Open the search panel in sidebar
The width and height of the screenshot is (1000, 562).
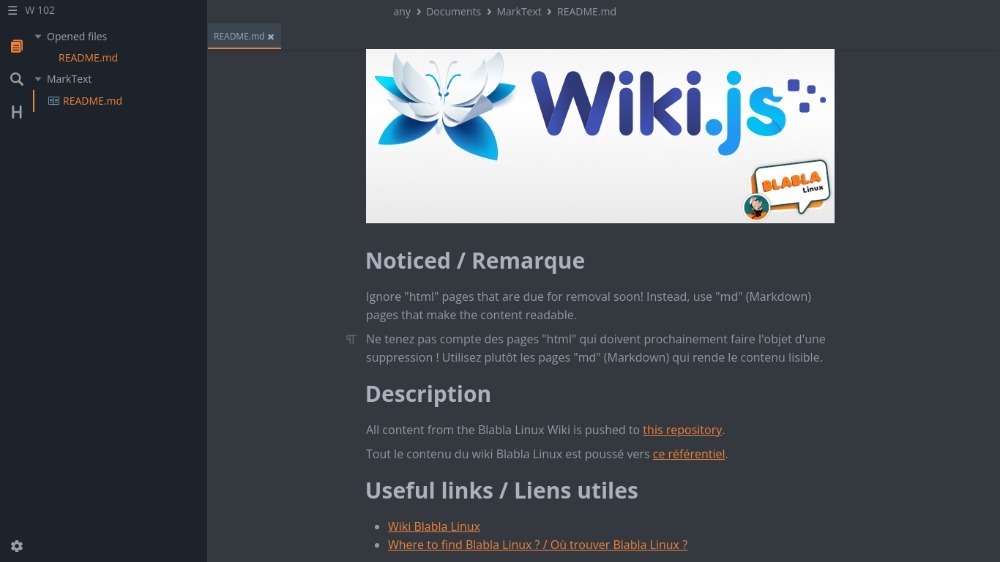coord(16,79)
